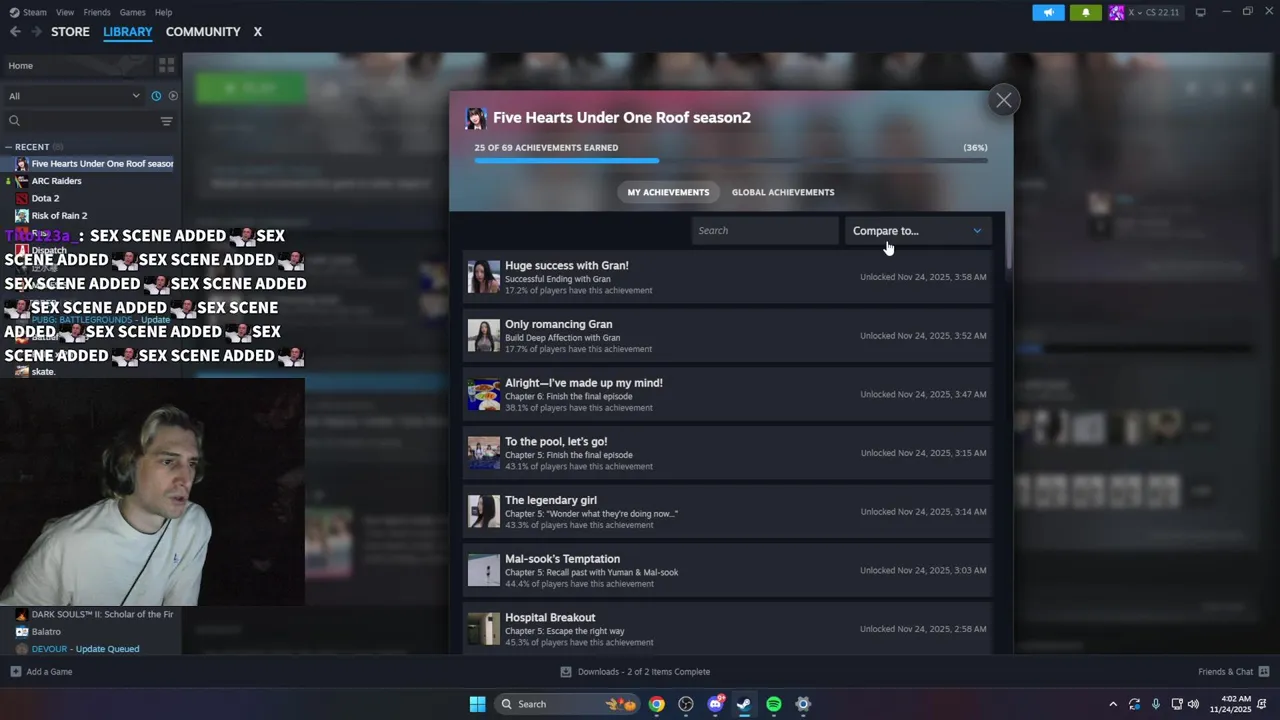Focus the achievements Search field
The width and height of the screenshot is (1280, 720).
point(765,231)
